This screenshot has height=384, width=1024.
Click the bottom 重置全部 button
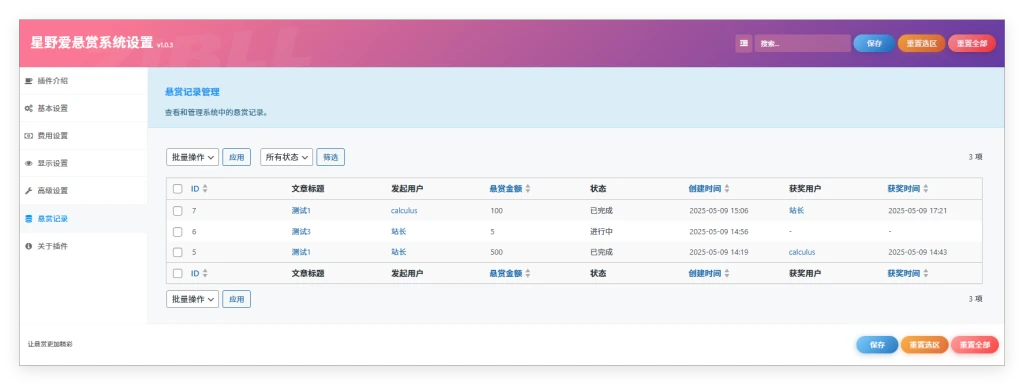pyautogui.click(x=975, y=345)
